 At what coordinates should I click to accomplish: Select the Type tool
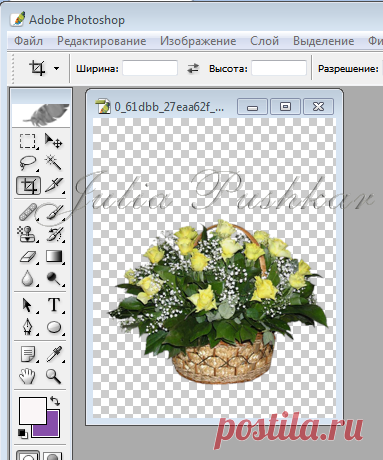click(54, 305)
